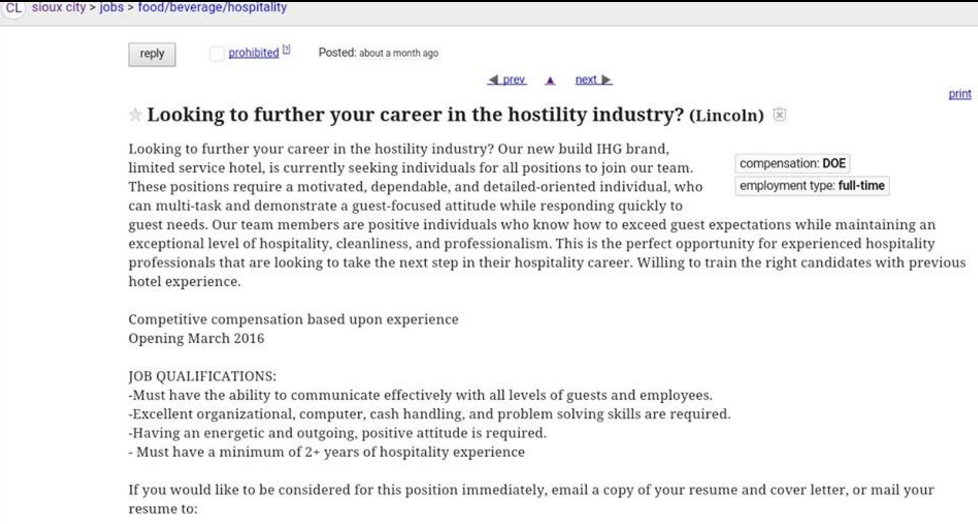The height and width of the screenshot is (524, 978).
Task: Go to the next posting arrow
Action: 594,80
